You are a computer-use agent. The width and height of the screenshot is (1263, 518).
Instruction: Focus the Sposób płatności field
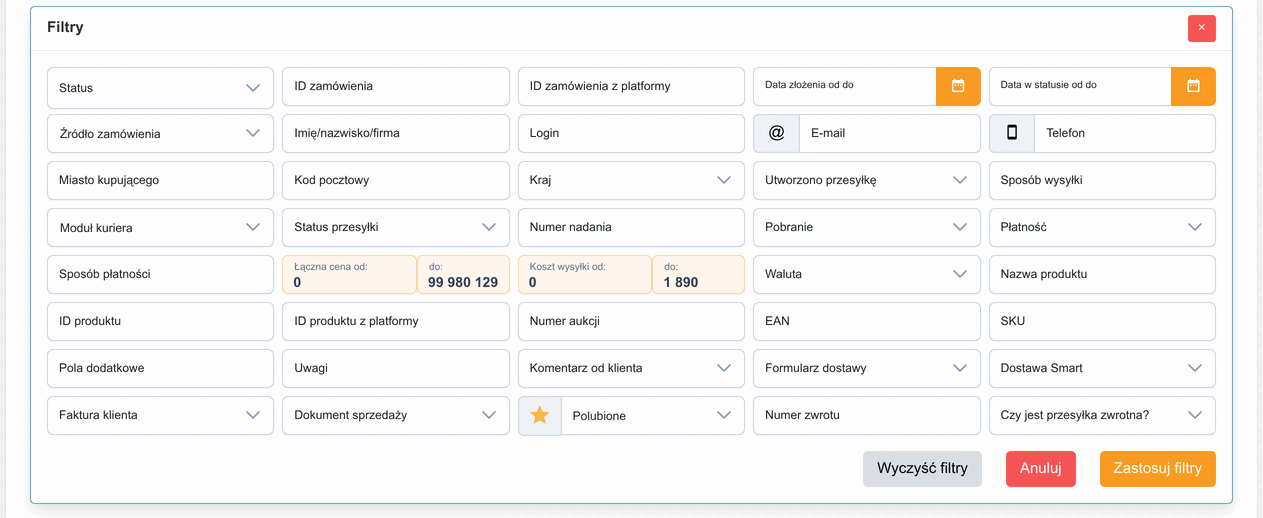160,274
